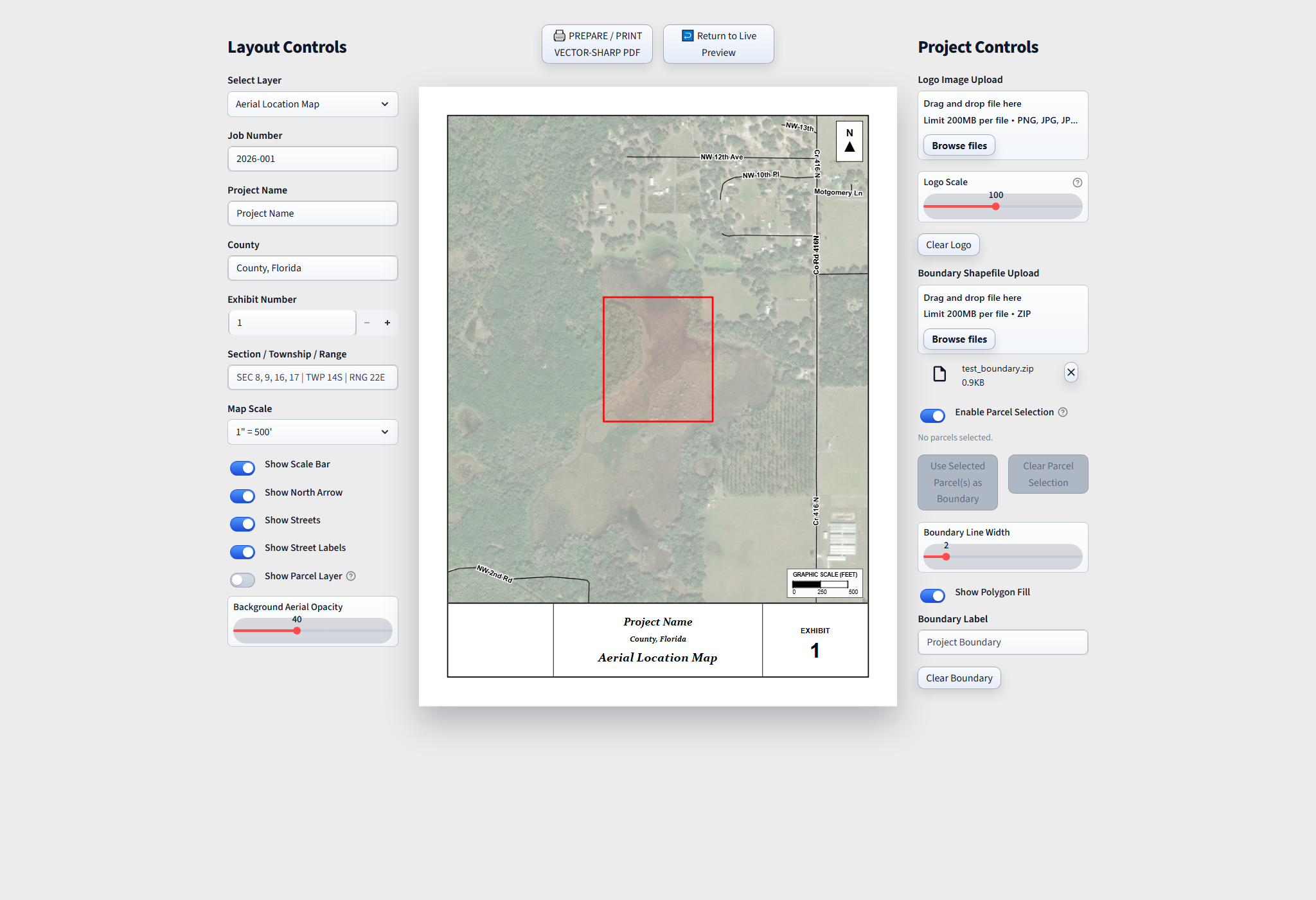Remove test_boundary.zip using the X icon

coord(1071,372)
